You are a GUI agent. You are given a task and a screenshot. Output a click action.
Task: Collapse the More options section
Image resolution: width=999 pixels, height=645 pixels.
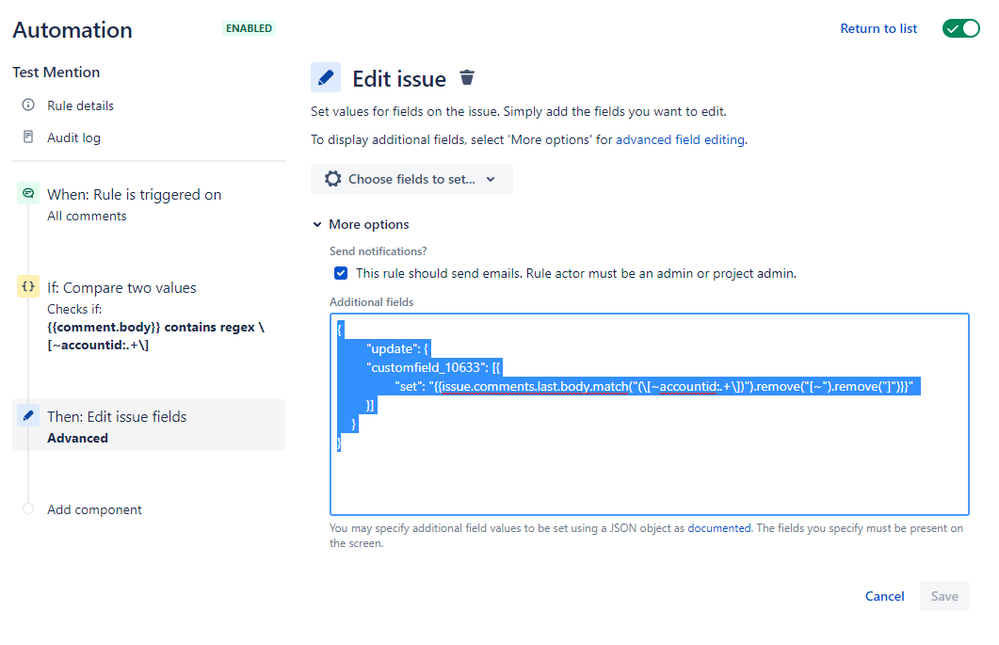[317, 224]
